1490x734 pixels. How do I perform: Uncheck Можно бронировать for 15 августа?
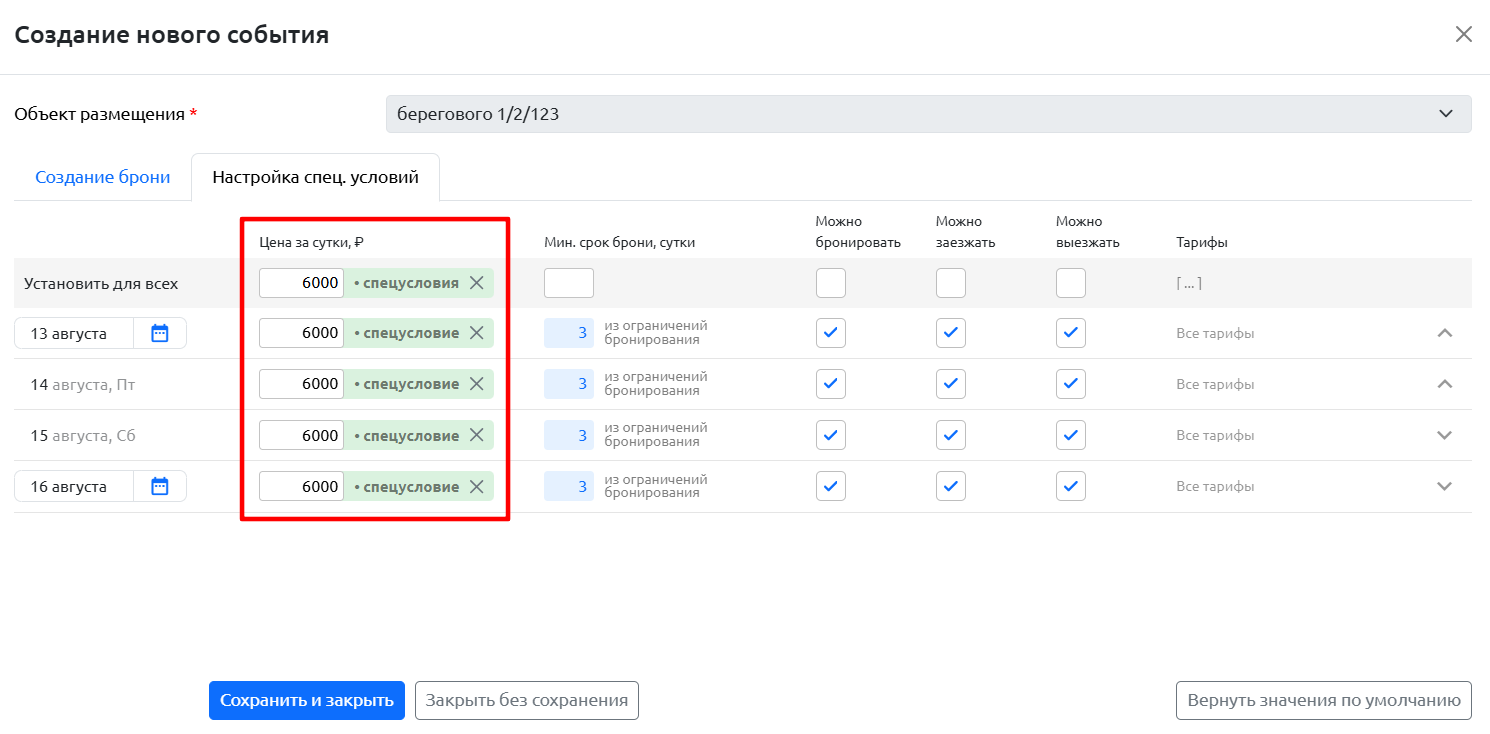click(x=831, y=435)
